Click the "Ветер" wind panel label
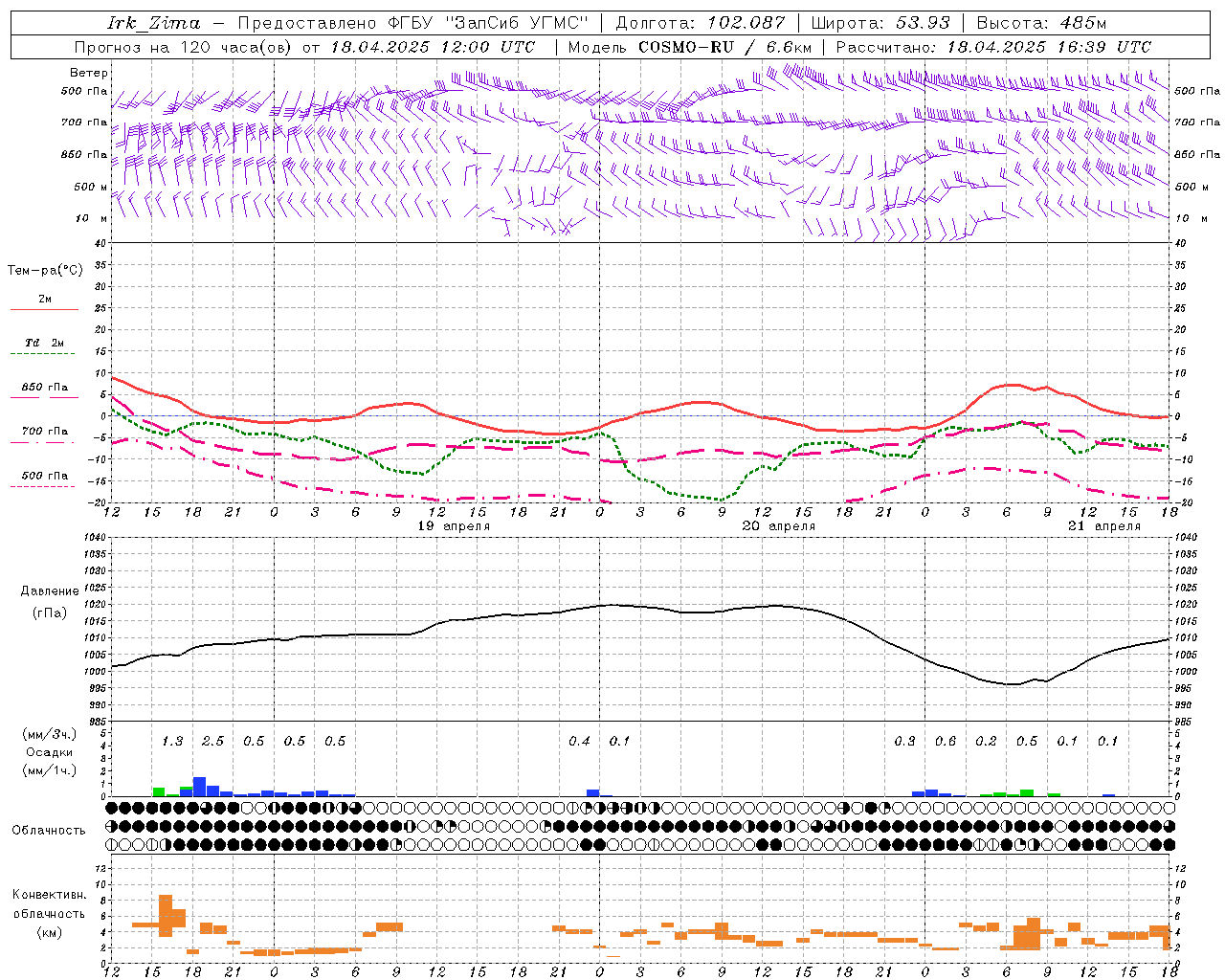The height and width of the screenshot is (980, 1225). pos(88,73)
